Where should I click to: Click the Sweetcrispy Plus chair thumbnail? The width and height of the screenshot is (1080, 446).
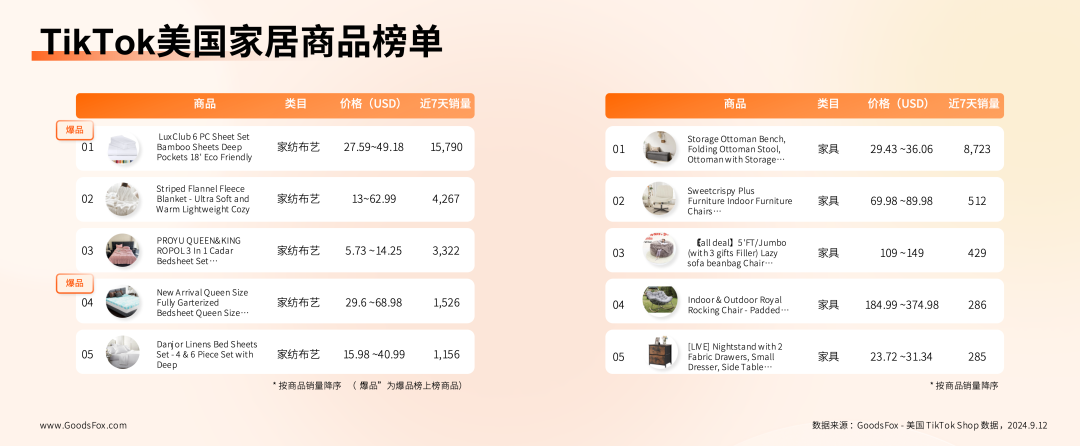point(660,200)
